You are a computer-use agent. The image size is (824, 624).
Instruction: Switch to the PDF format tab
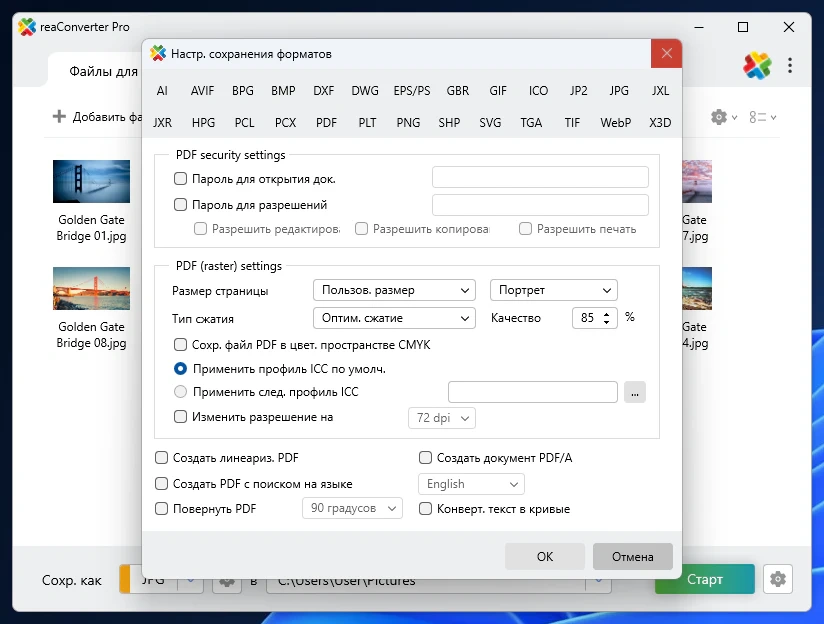(x=326, y=122)
